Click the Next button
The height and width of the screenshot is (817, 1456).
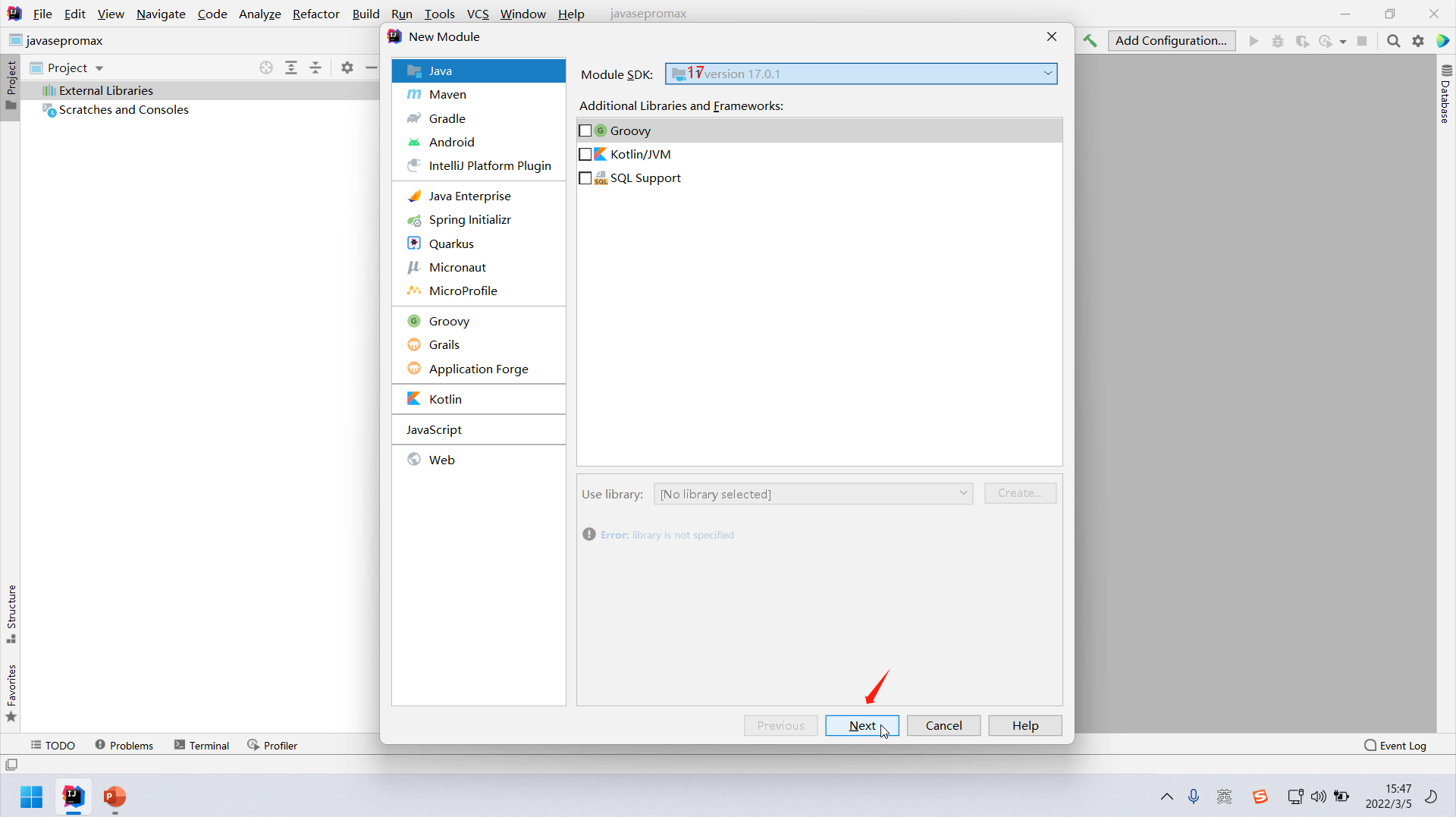tap(862, 726)
